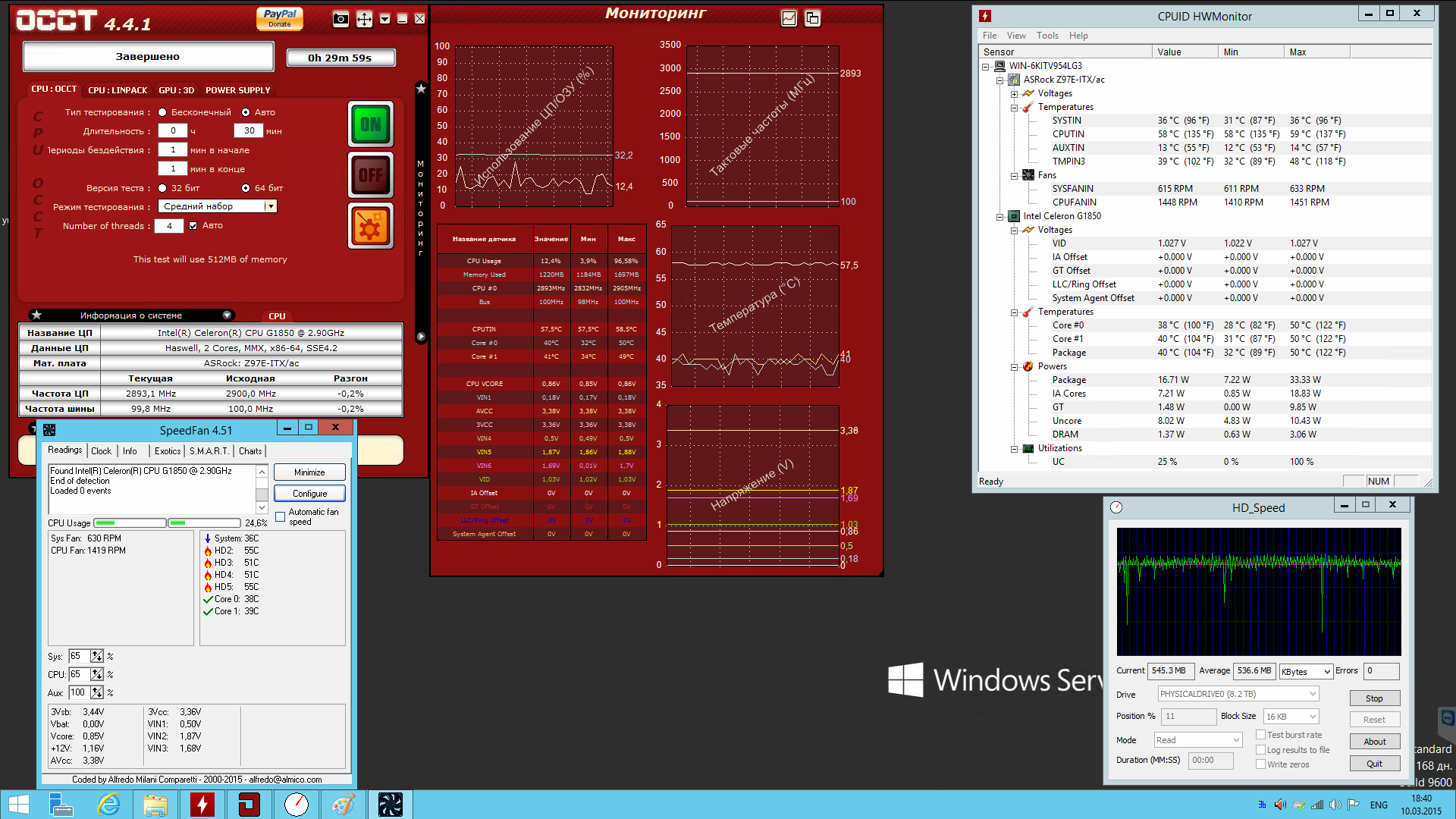Open File Explorer from taskbar
Image resolution: width=1456 pixels, height=819 pixels.
pos(155,805)
